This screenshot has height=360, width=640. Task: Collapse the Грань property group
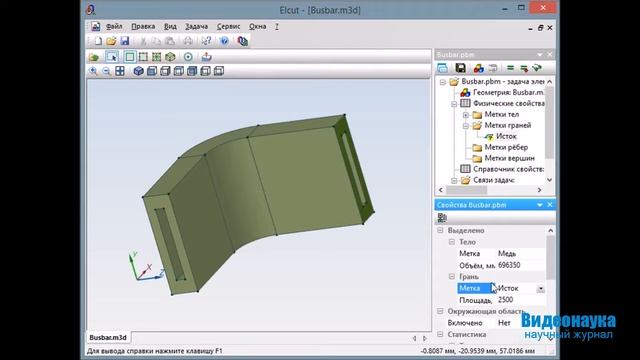click(452, 277)
